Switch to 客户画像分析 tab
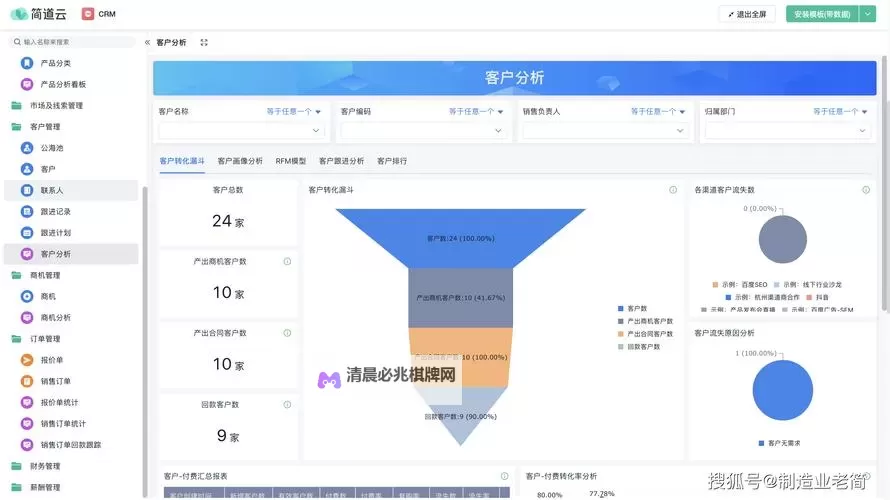This screenshot has height=500, width=890. (x=240, y=161)
